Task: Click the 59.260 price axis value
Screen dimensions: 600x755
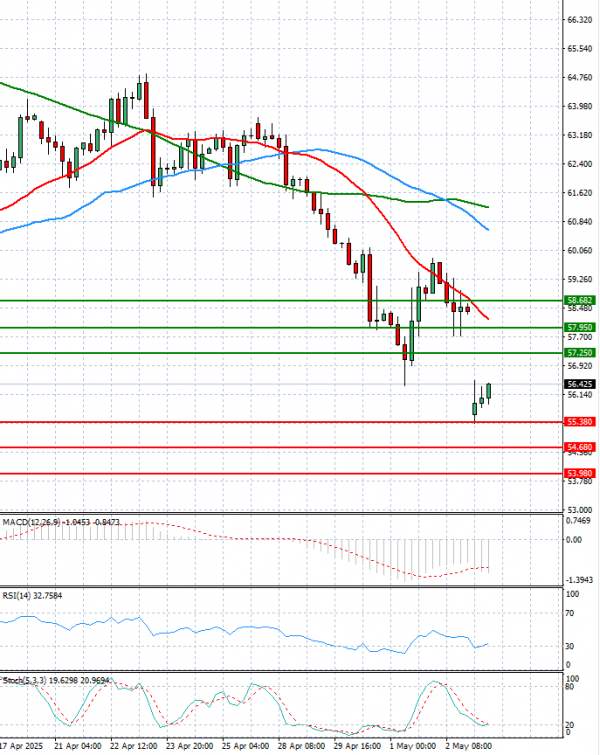Action: [x=580, y=279]
